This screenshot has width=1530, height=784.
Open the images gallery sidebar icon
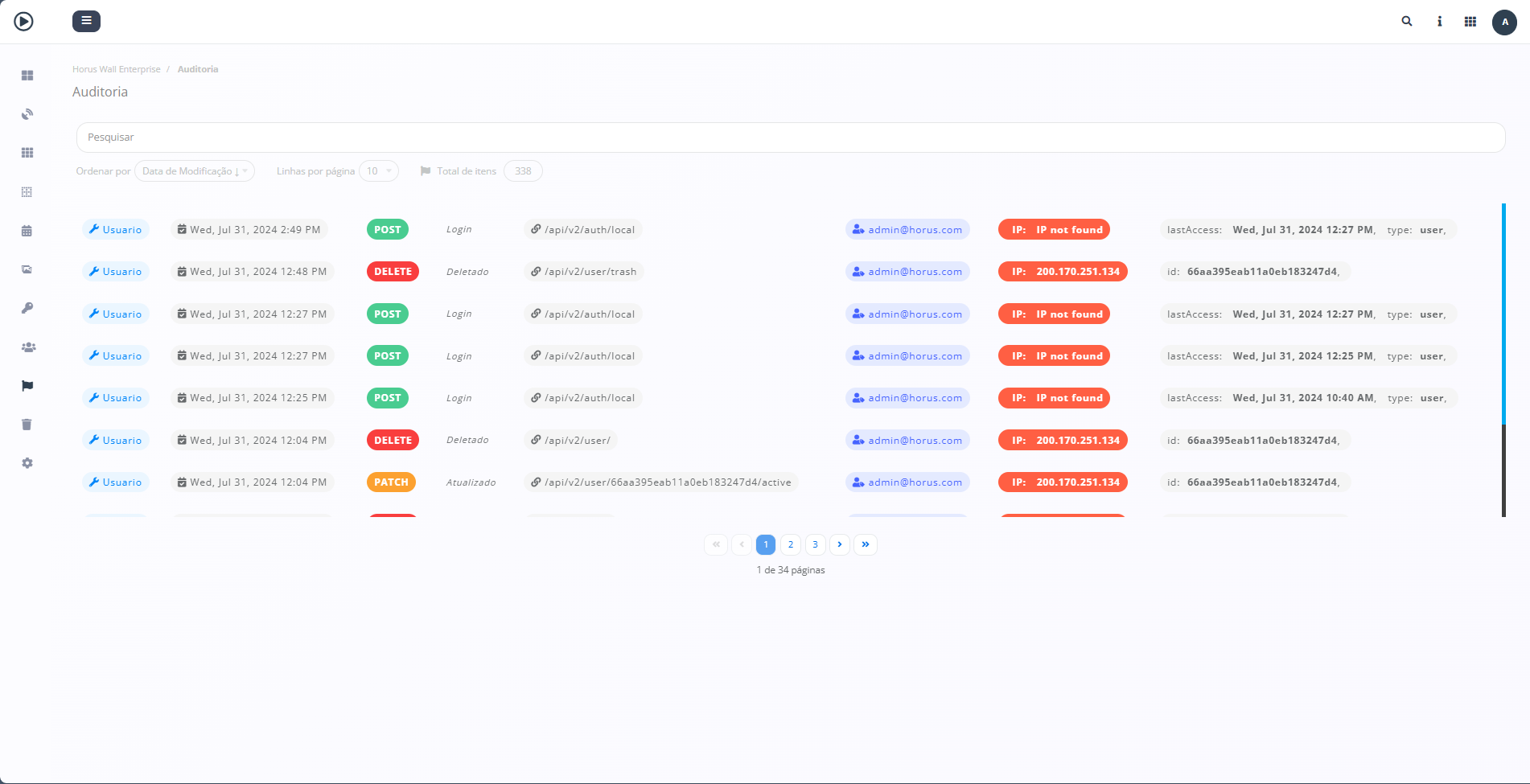(x=27, y=269)
